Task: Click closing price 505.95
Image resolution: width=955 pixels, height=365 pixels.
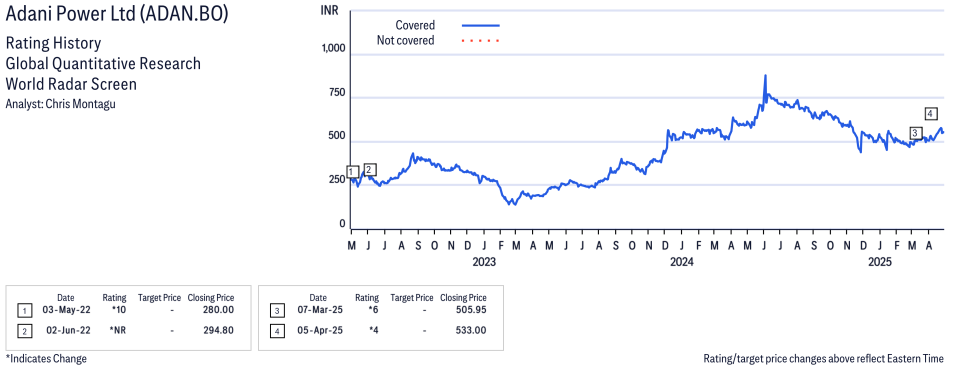Action: click(471, 311)
